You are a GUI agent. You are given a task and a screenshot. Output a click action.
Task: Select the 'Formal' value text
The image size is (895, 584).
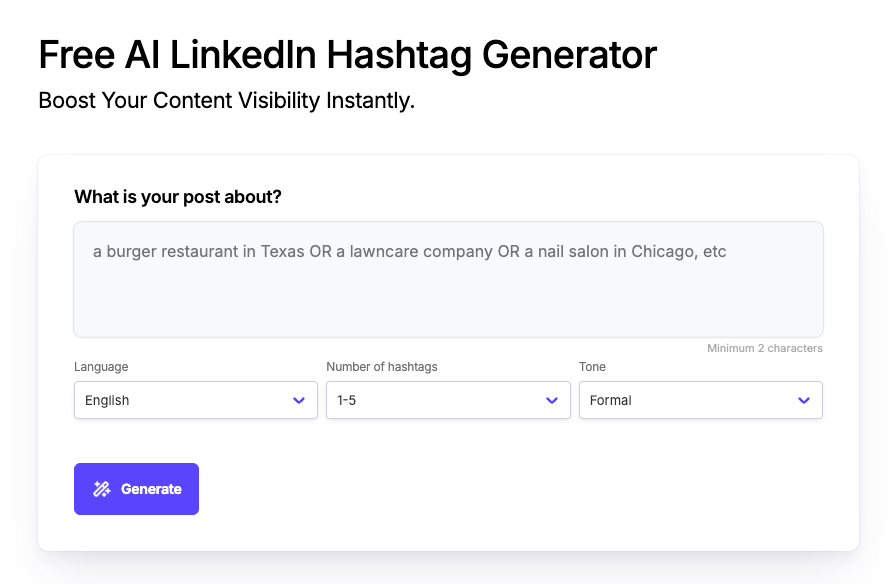610,400
